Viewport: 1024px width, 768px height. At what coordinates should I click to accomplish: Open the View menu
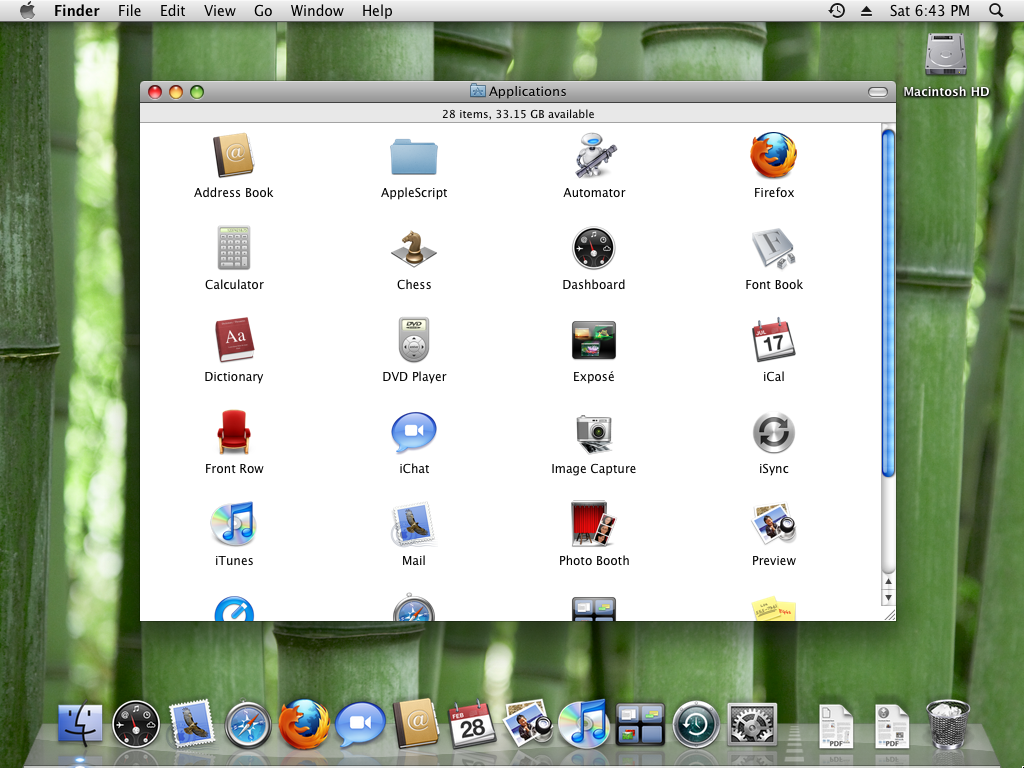point(219,11)
